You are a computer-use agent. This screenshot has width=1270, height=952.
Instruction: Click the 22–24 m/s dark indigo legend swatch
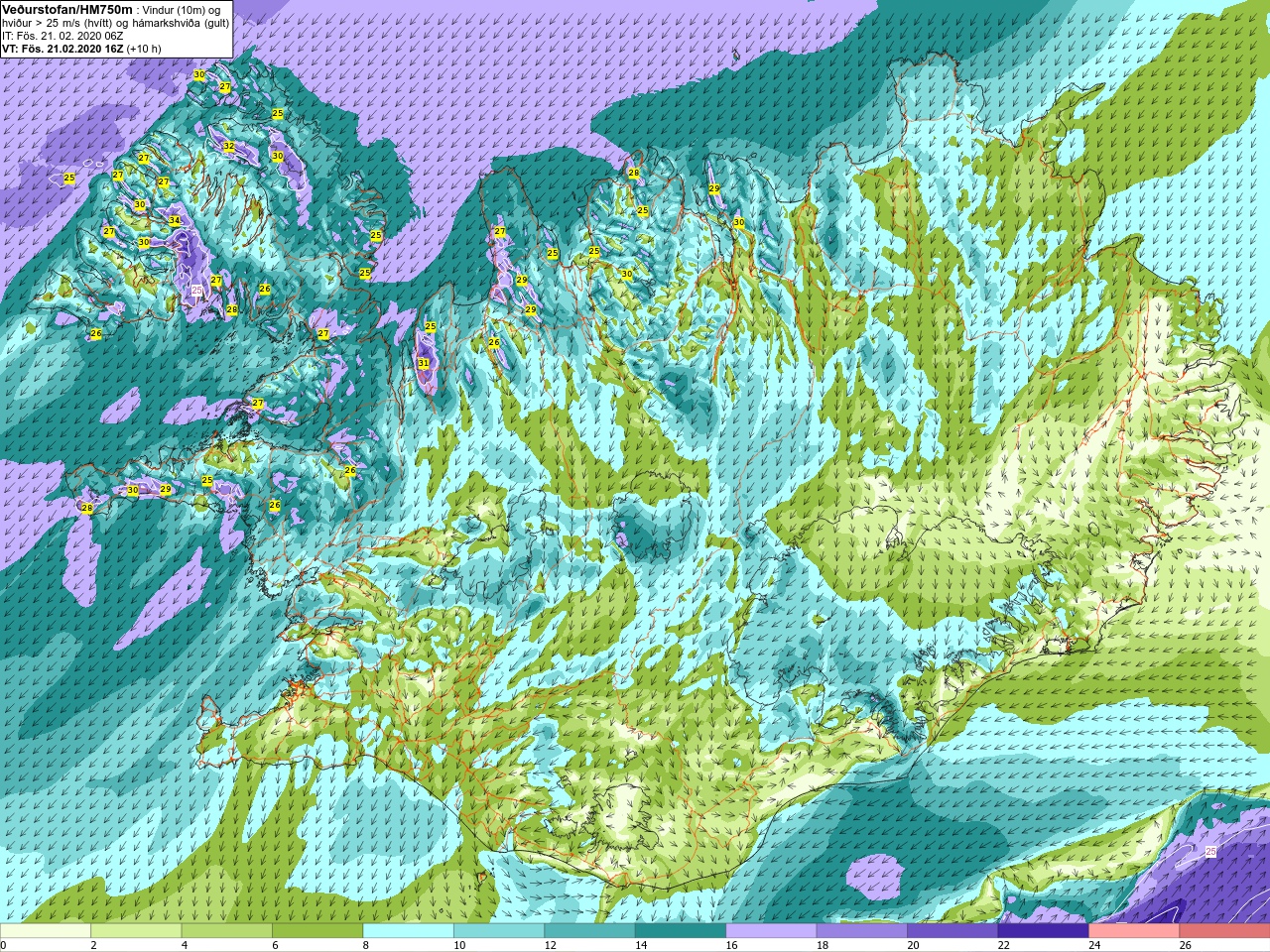tap(1044, 932)
